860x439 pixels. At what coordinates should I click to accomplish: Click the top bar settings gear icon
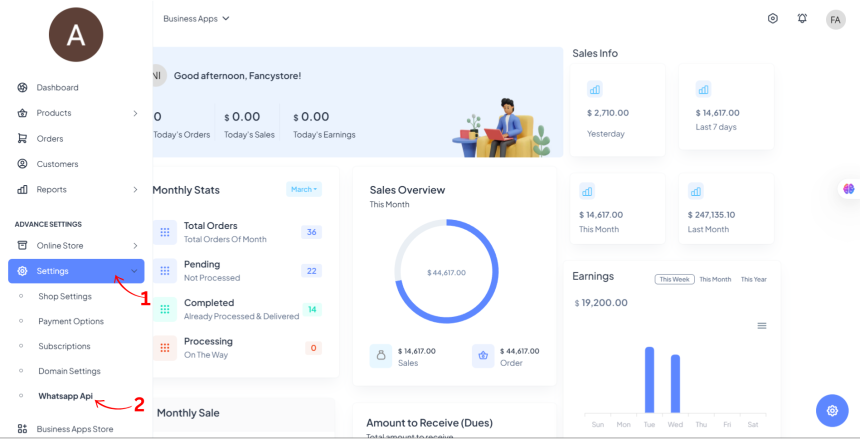coord(773,19)
